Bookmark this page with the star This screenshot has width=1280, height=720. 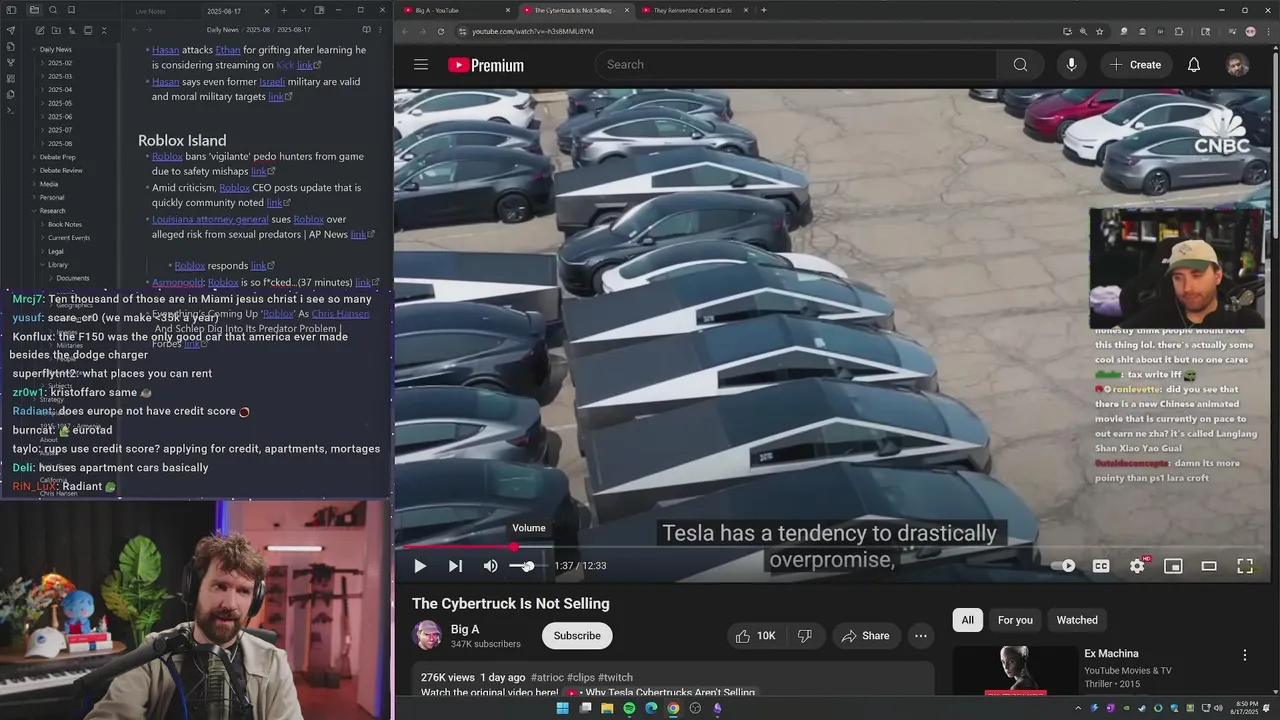(1100, 31)
